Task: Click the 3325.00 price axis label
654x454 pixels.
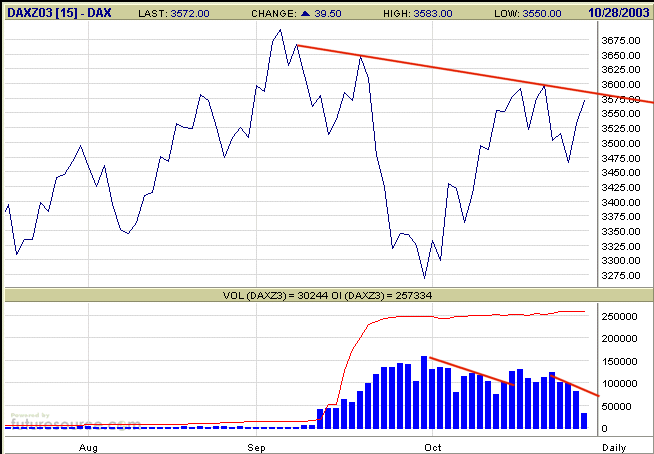Action: click(621, 246)
